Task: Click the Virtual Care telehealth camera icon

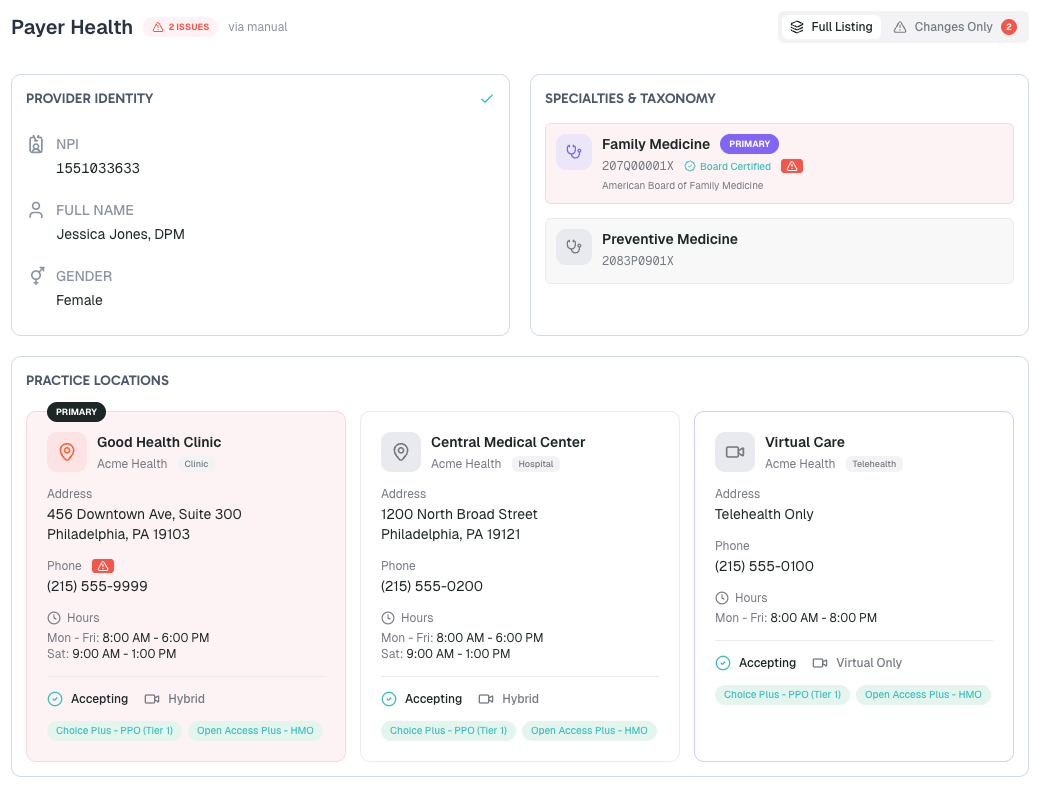Action: point(734,452)
